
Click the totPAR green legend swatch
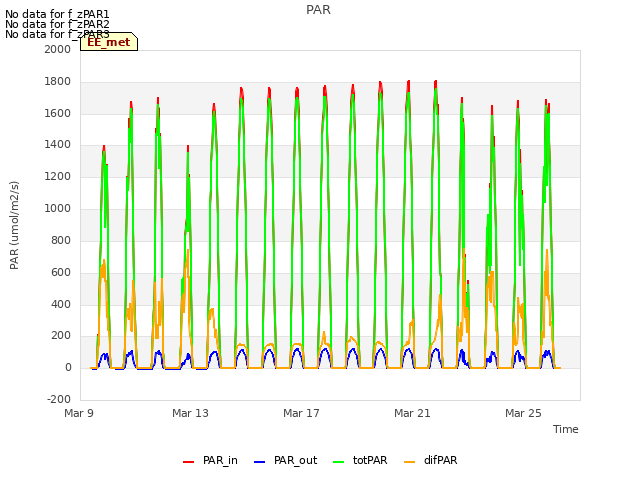pos(339,462)
